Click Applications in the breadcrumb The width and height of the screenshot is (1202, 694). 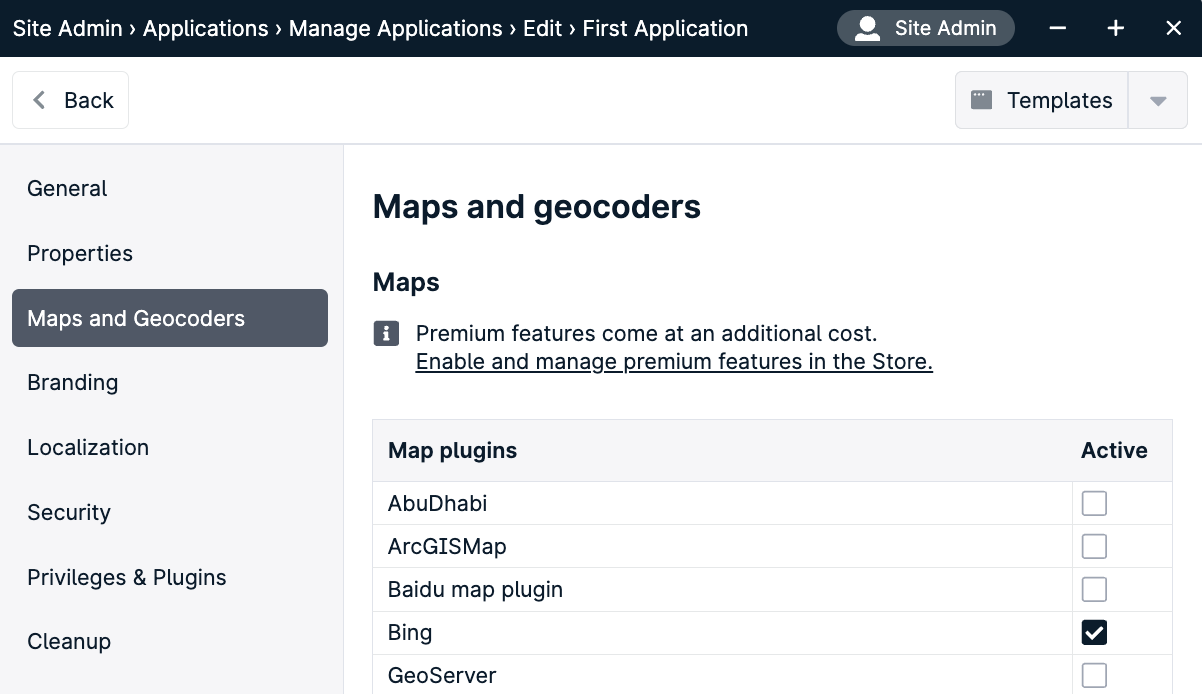(205, 28)
